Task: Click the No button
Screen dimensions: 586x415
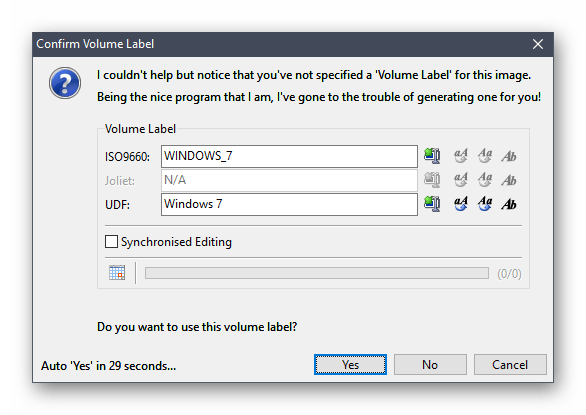Action: (430, 365)
